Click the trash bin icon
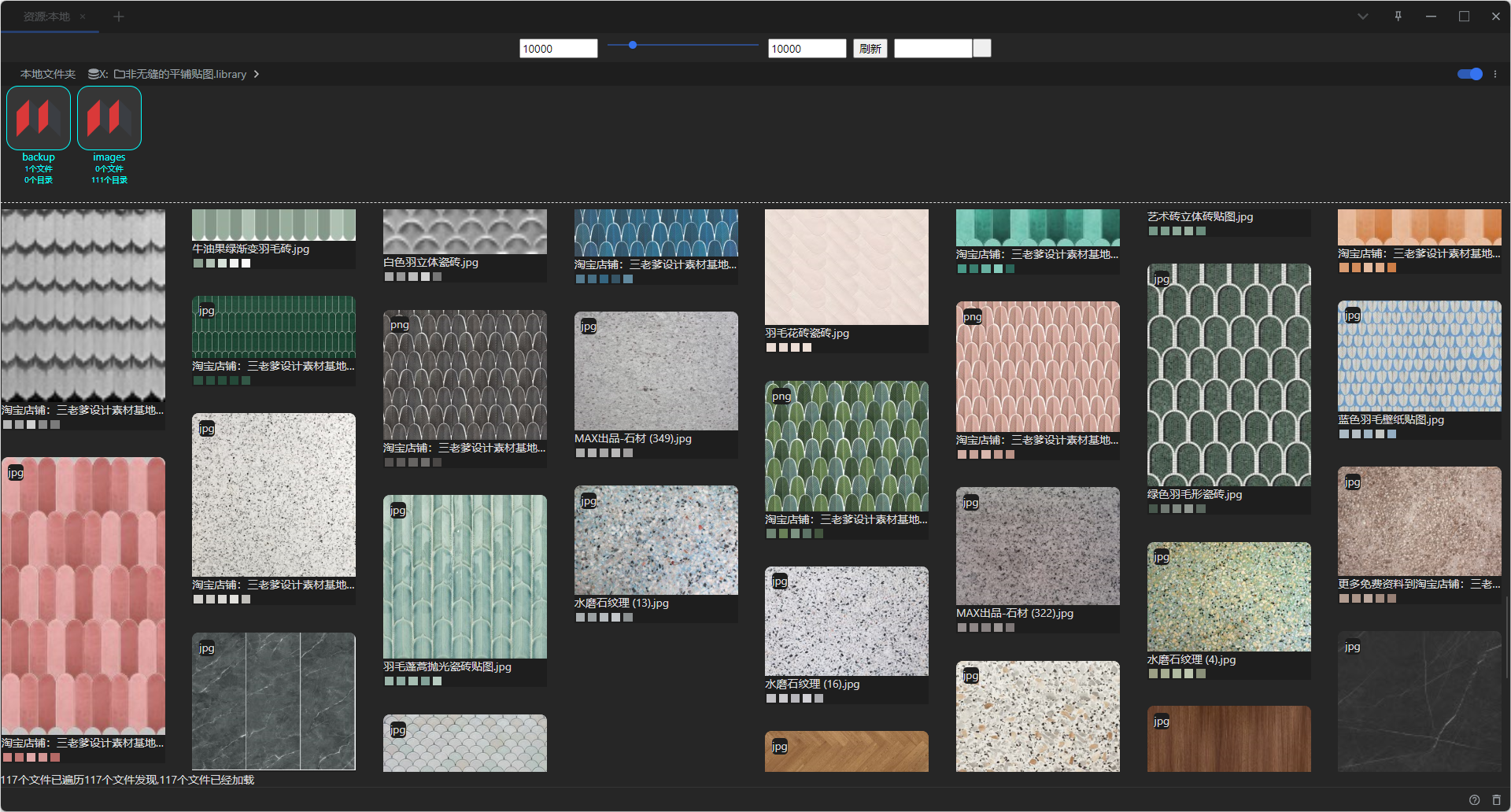Viewport: 1511px width, 812px height. pyautogui.click(x=1496, y=799)
